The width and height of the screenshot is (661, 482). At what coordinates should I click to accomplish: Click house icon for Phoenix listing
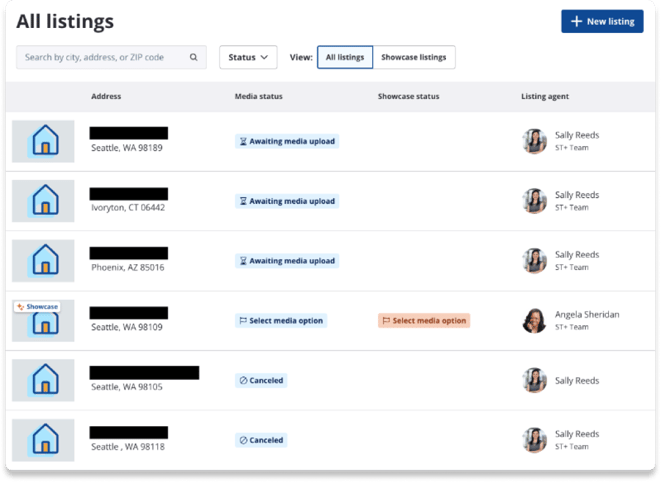pyautogui.click(x=43, y=260)
